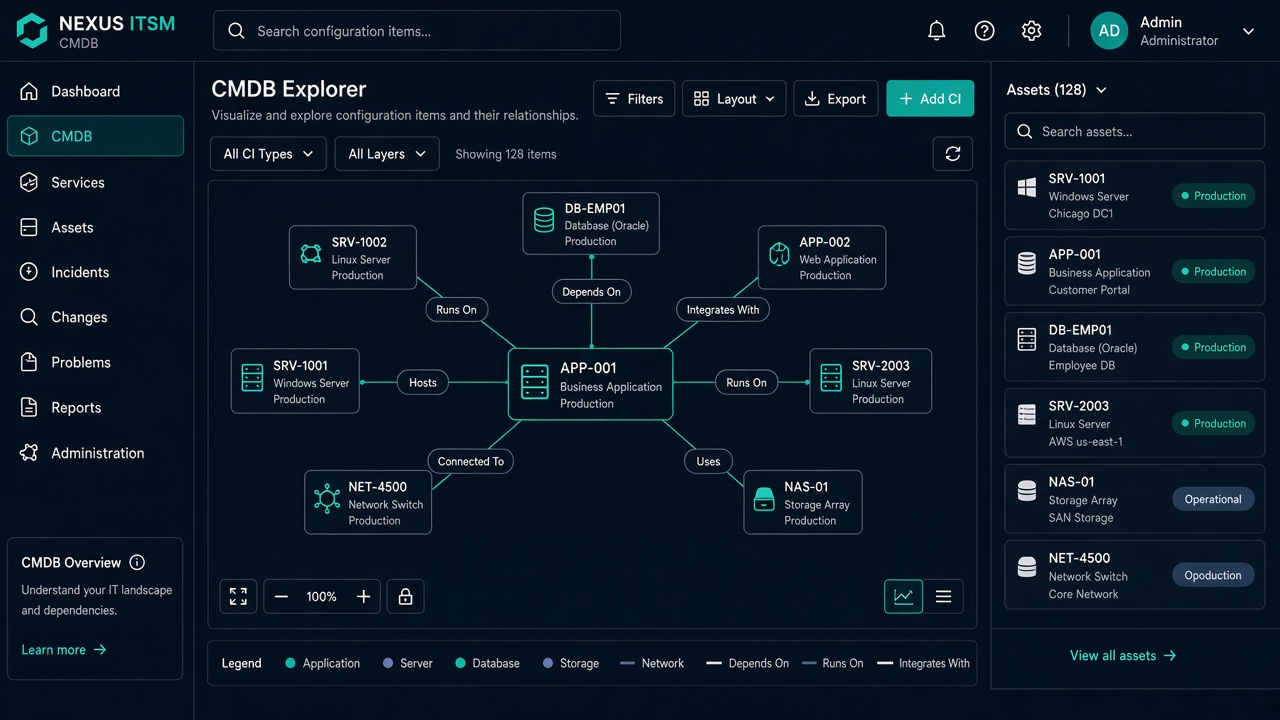Open the All CI Types dropdown
This screenshot has width=1280, height=720.
[x=268, y=154]
